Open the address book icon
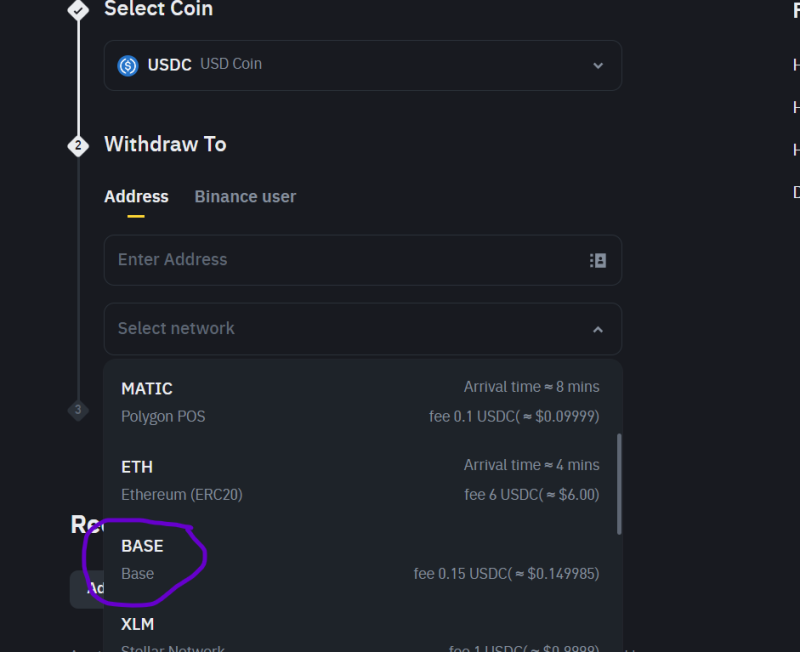The image size is (800, 652). [x=597, y=261]
